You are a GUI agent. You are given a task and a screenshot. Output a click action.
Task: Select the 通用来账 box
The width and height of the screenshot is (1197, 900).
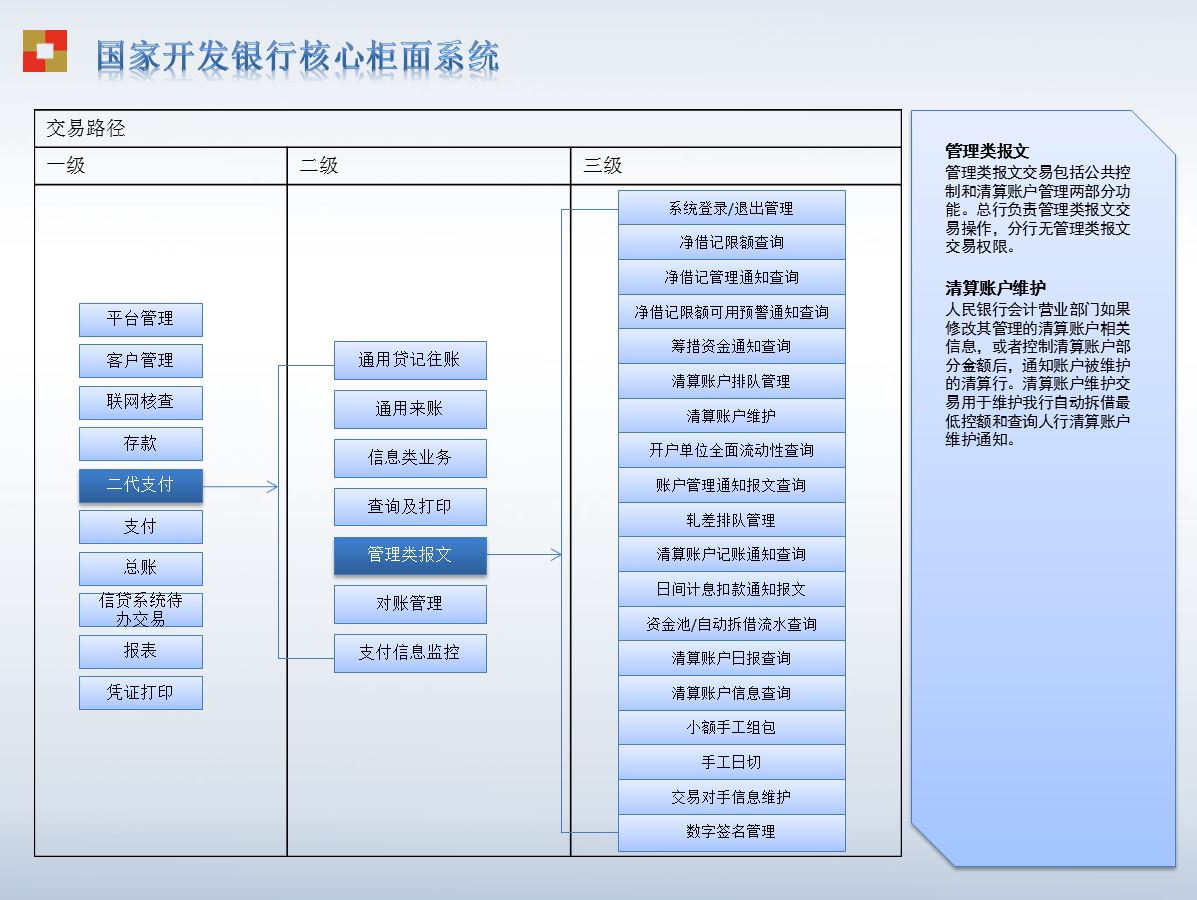410,409
